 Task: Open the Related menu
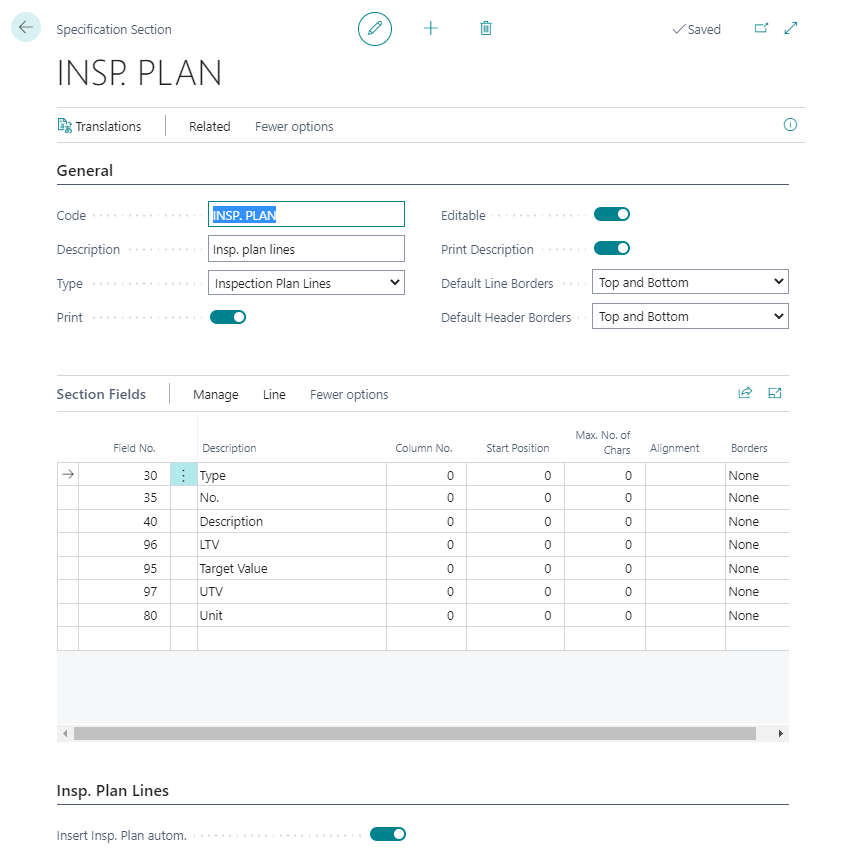tap(210, 127)
